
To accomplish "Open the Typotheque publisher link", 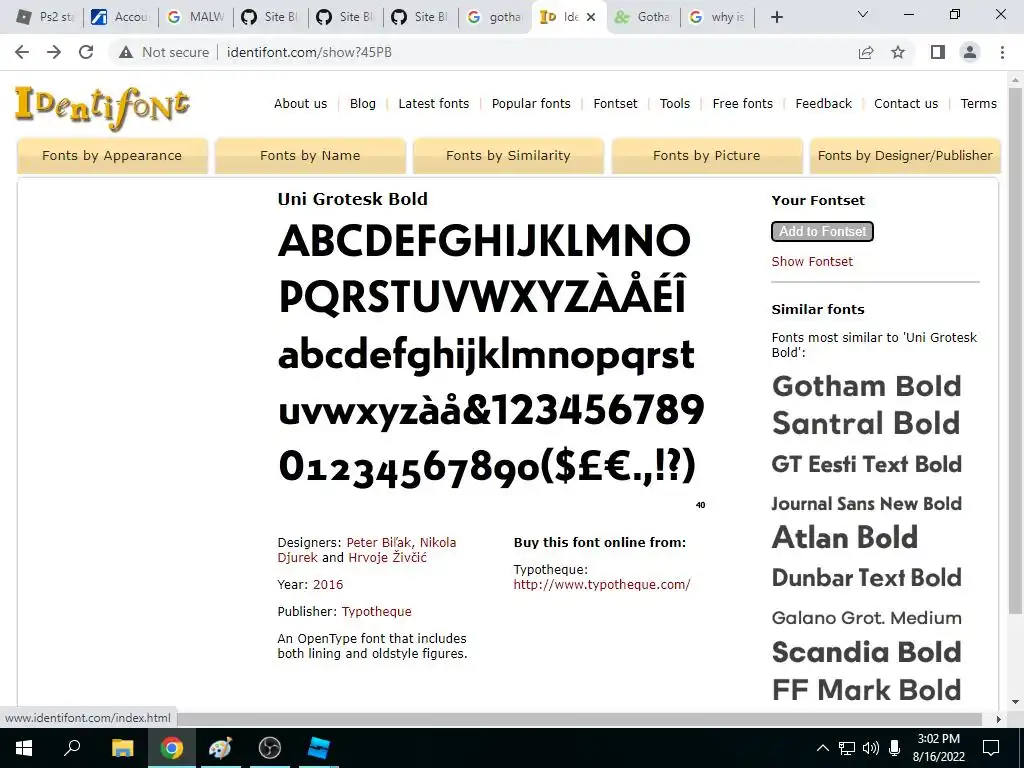I will click(x=377, y=611).
